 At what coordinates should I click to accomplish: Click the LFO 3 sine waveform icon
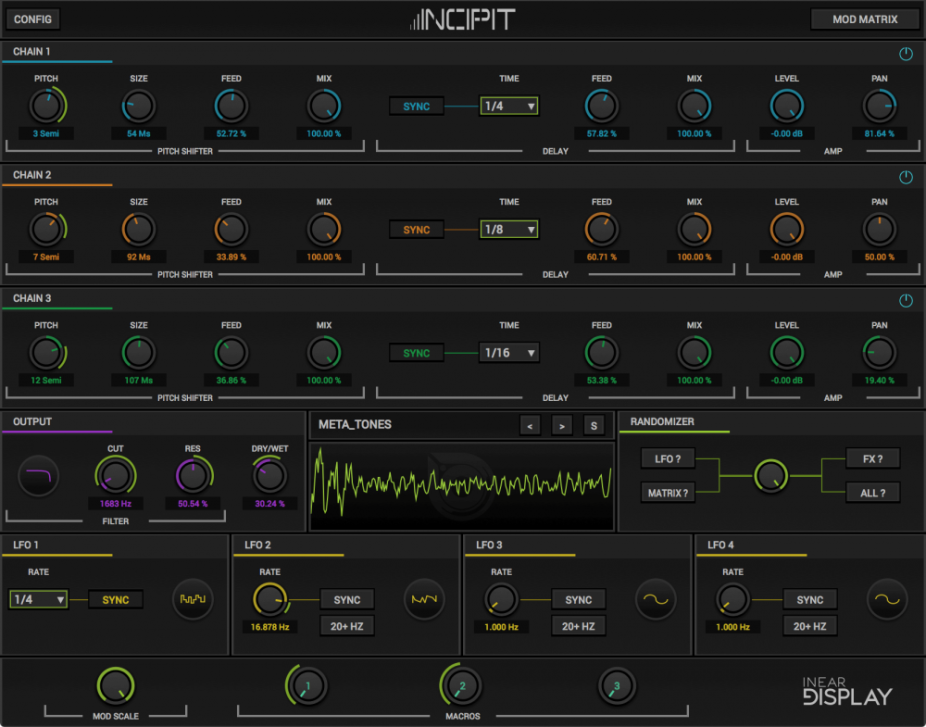[656, 600]
